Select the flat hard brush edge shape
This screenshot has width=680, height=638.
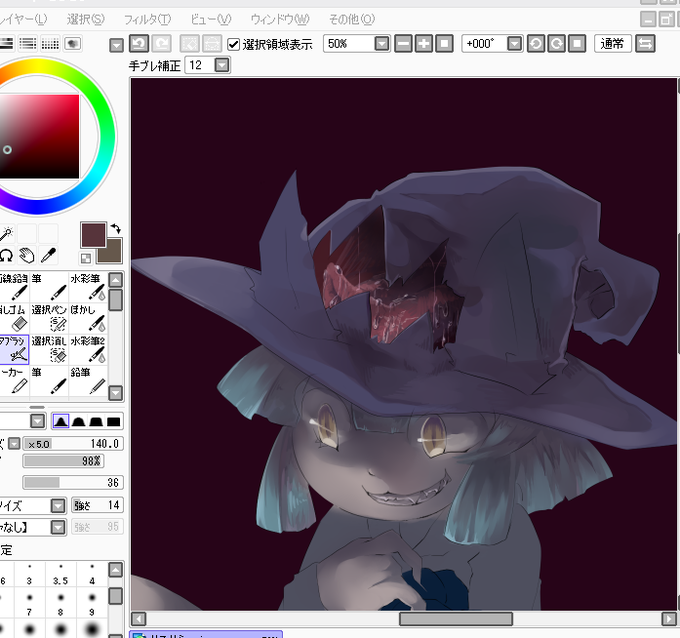pyautogui.click(x=113, y=421)
